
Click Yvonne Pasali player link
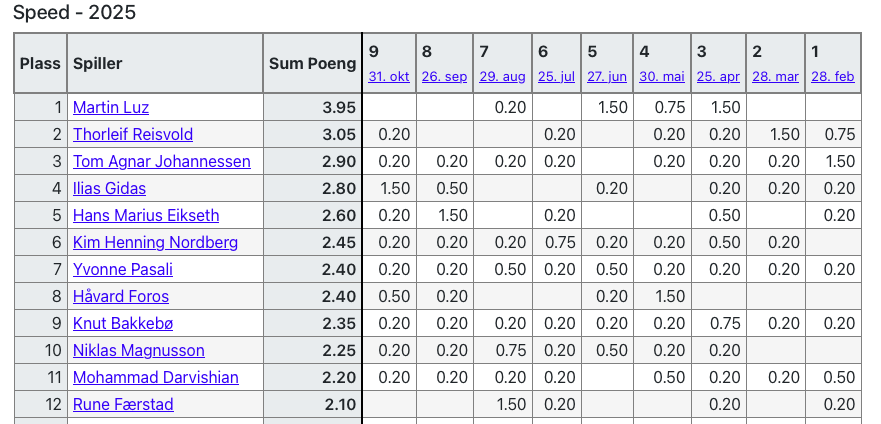point(123,269)
